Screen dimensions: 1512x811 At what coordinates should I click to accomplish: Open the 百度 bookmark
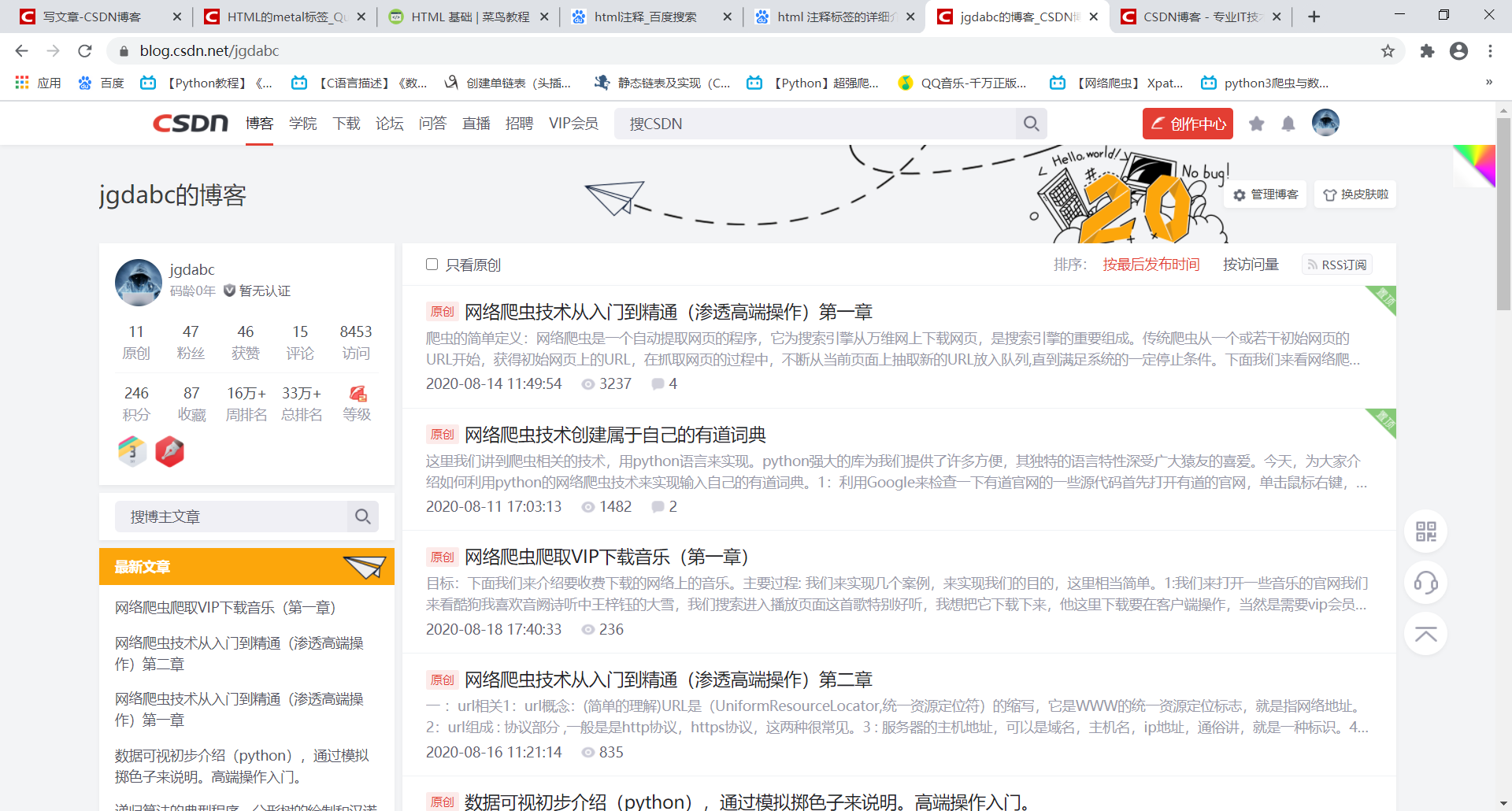[101, 83]
